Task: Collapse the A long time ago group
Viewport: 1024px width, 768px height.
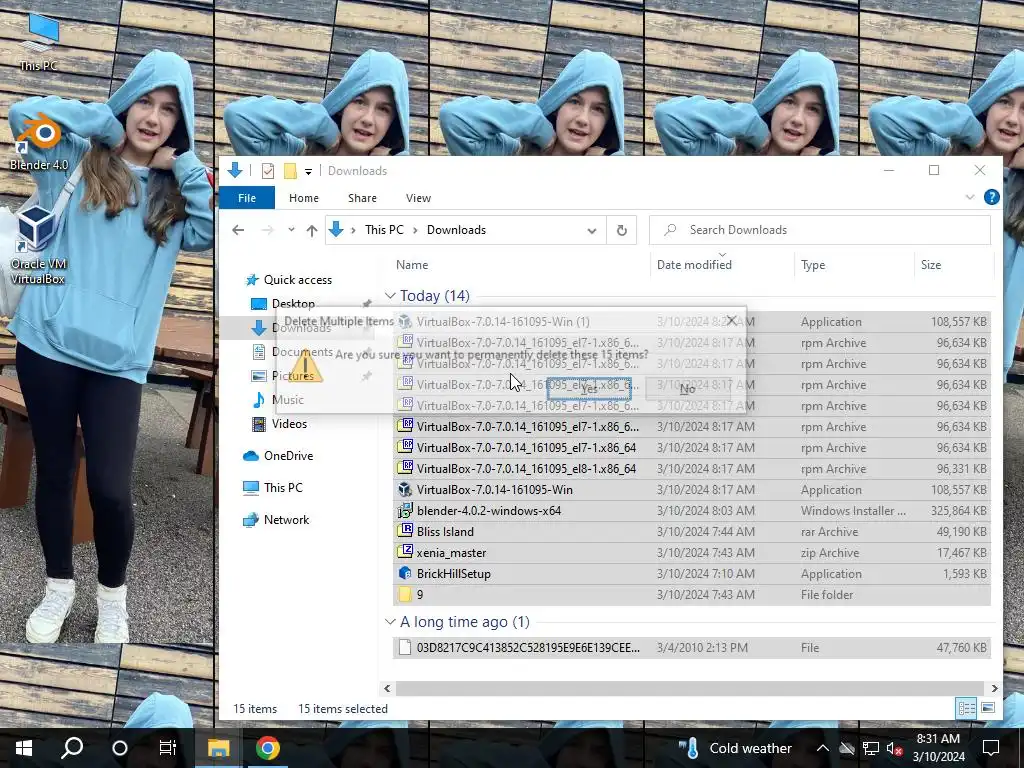Action: [x=391, y=622]
